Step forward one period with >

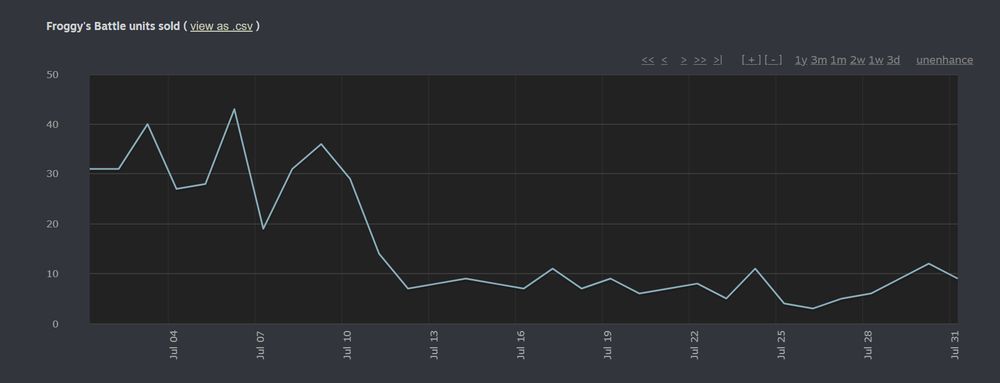pos(684,60)
